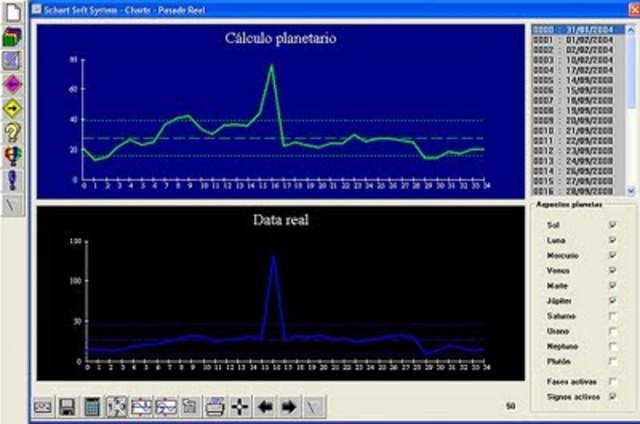This screenshot has width=640, height=424.
Task: Click the date list scroll up arrow
Action: pyautogui.click(x=631, y=30)
